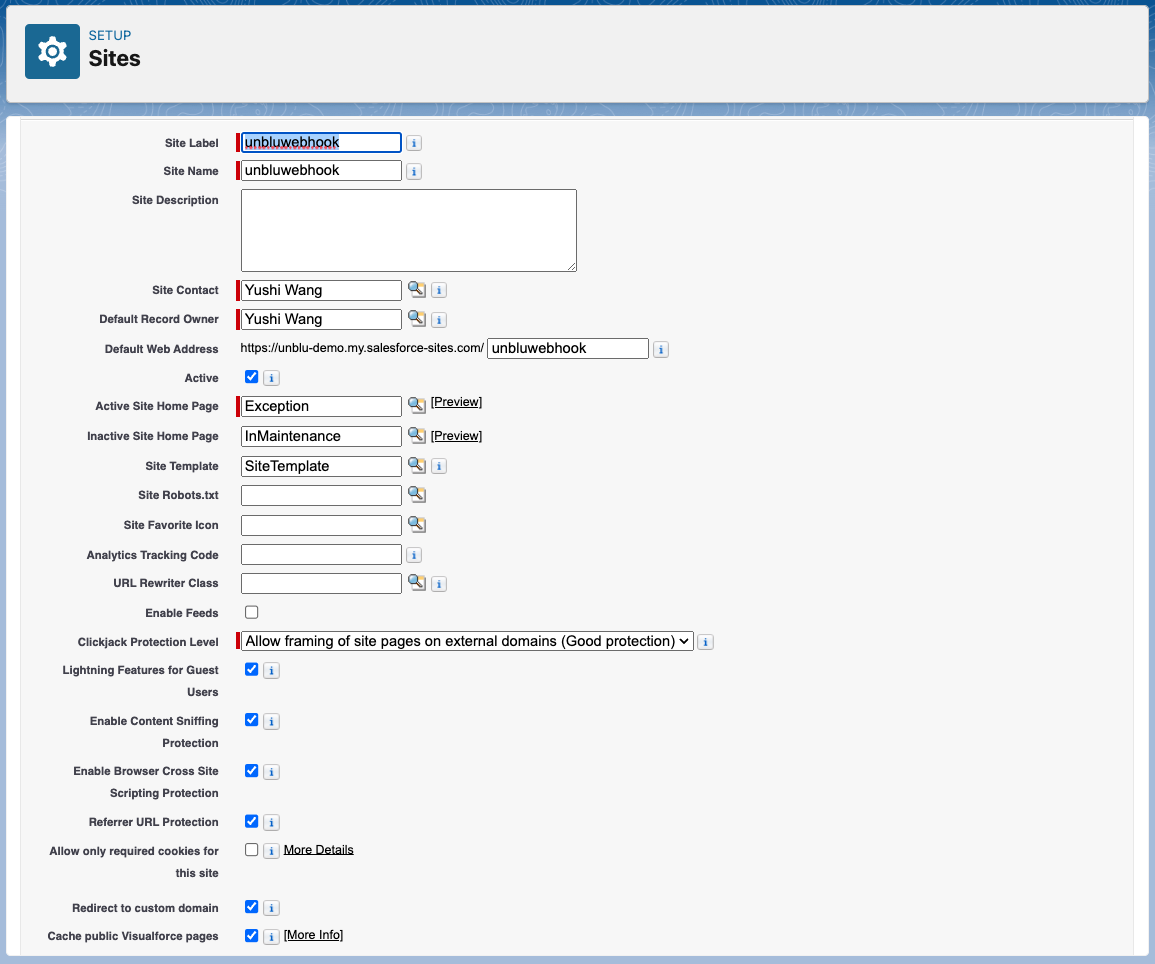This screenshot has width=1155, height=964.
Task: Click inside the Site Description text area
Action: pos(407,230)
